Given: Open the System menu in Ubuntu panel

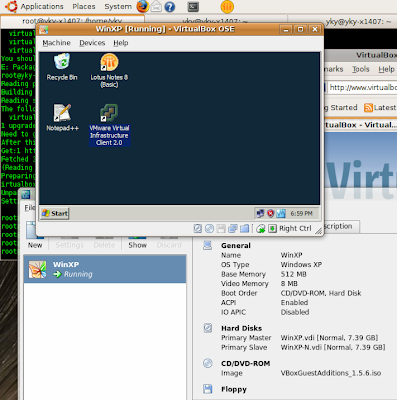Looking at the screenshot, I should point(118,7).
